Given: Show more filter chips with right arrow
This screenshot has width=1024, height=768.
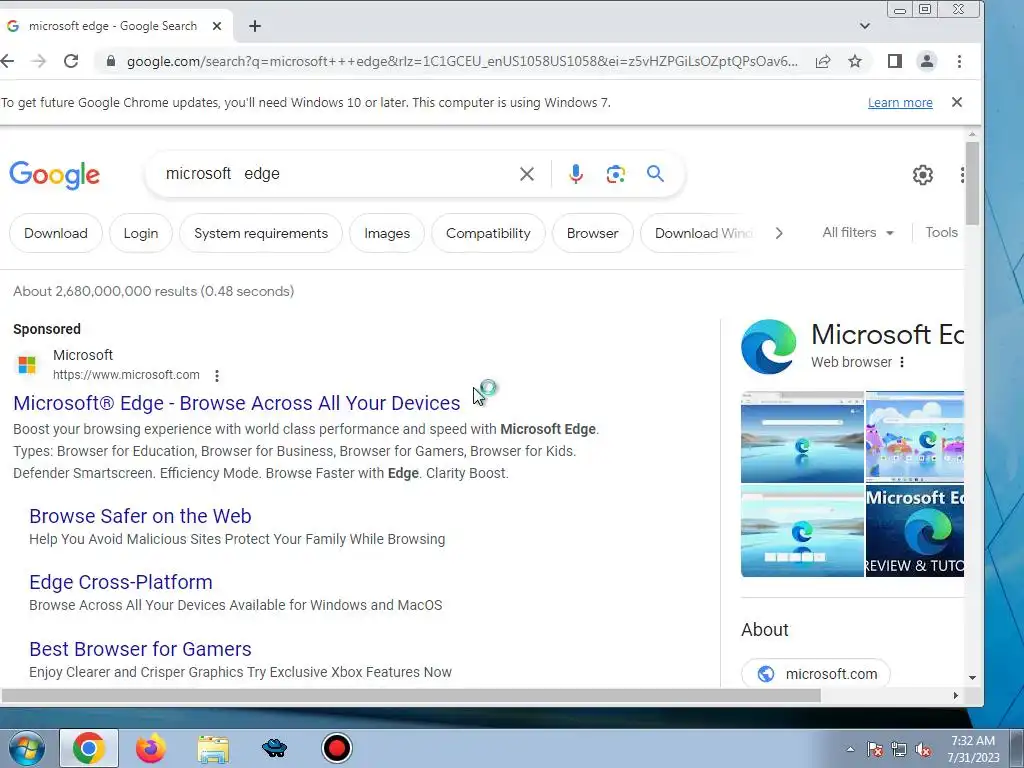Looking at the screenshot, I should tap(778, 233).
